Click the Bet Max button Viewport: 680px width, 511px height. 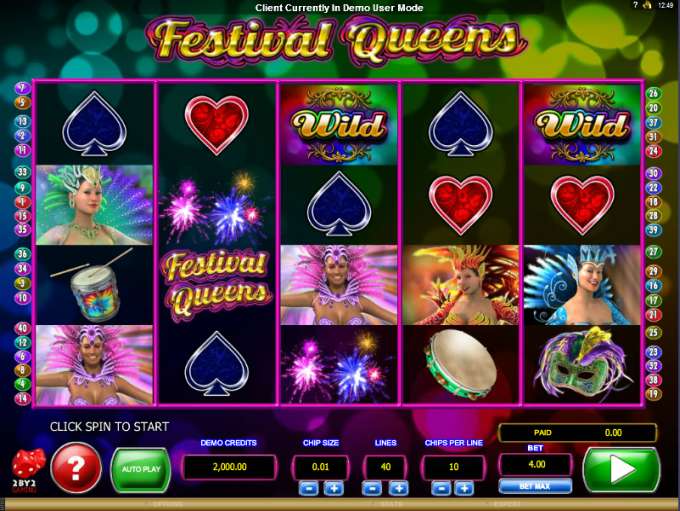tap(535, 486)
